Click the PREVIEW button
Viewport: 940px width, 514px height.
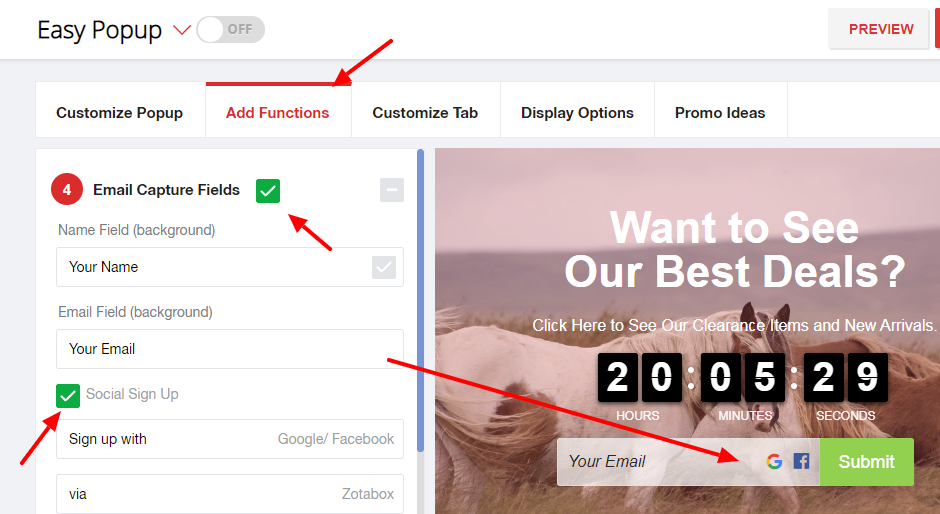point(881,29)
